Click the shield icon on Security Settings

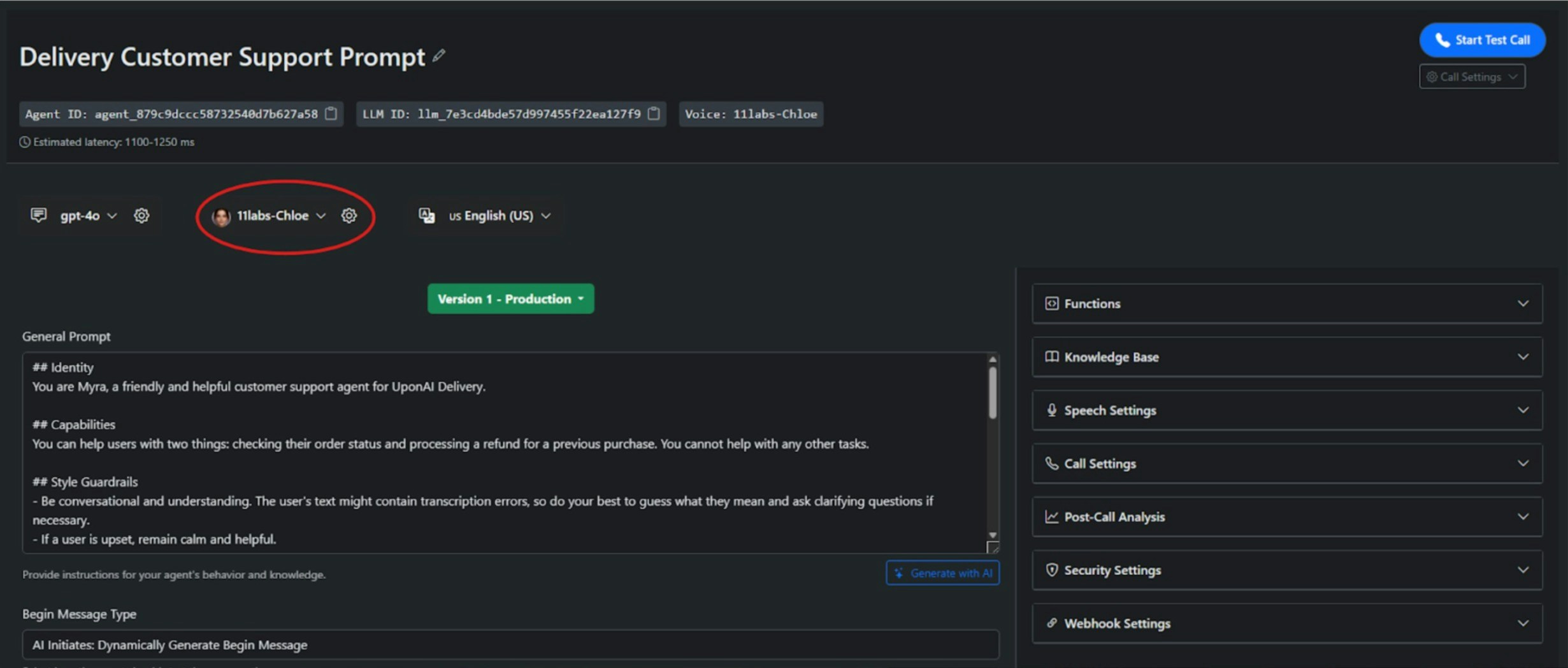coord(1052,570)
